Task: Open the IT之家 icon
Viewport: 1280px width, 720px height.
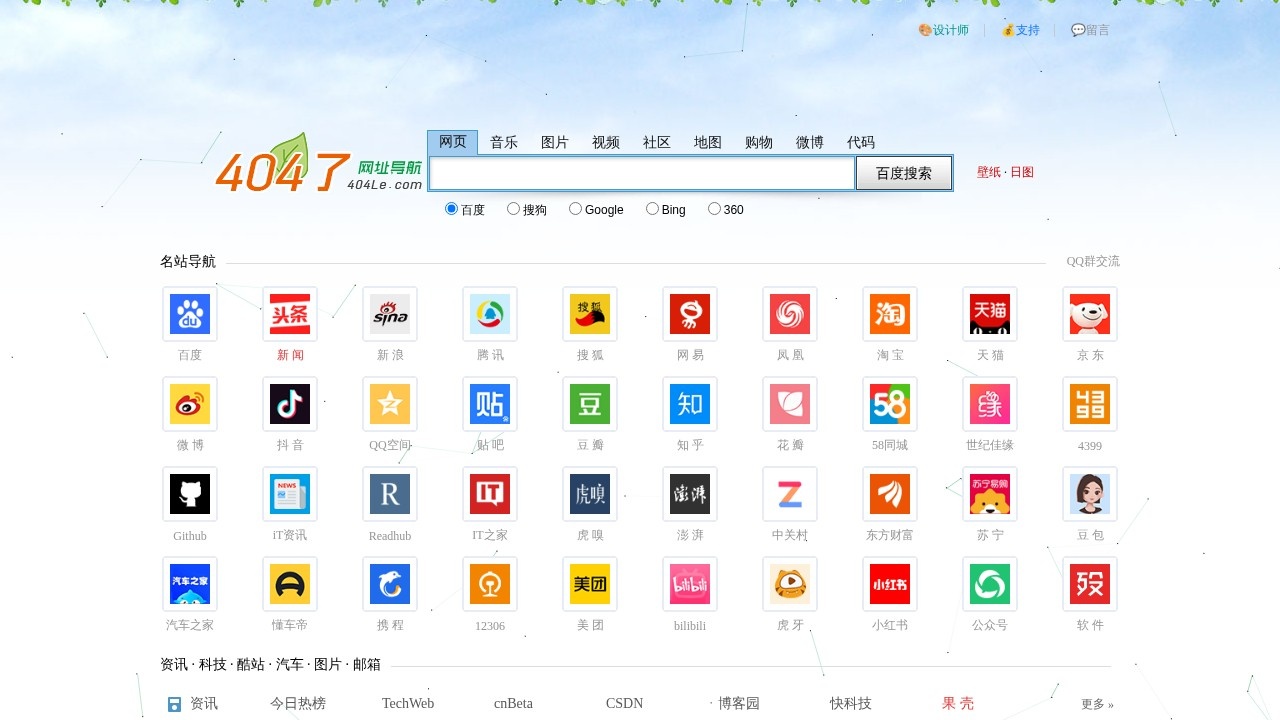Action: 490,494
